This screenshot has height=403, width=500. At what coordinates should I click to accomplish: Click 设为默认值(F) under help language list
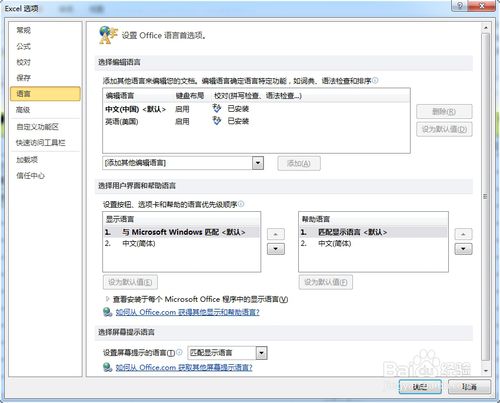[x=326, y=282]
